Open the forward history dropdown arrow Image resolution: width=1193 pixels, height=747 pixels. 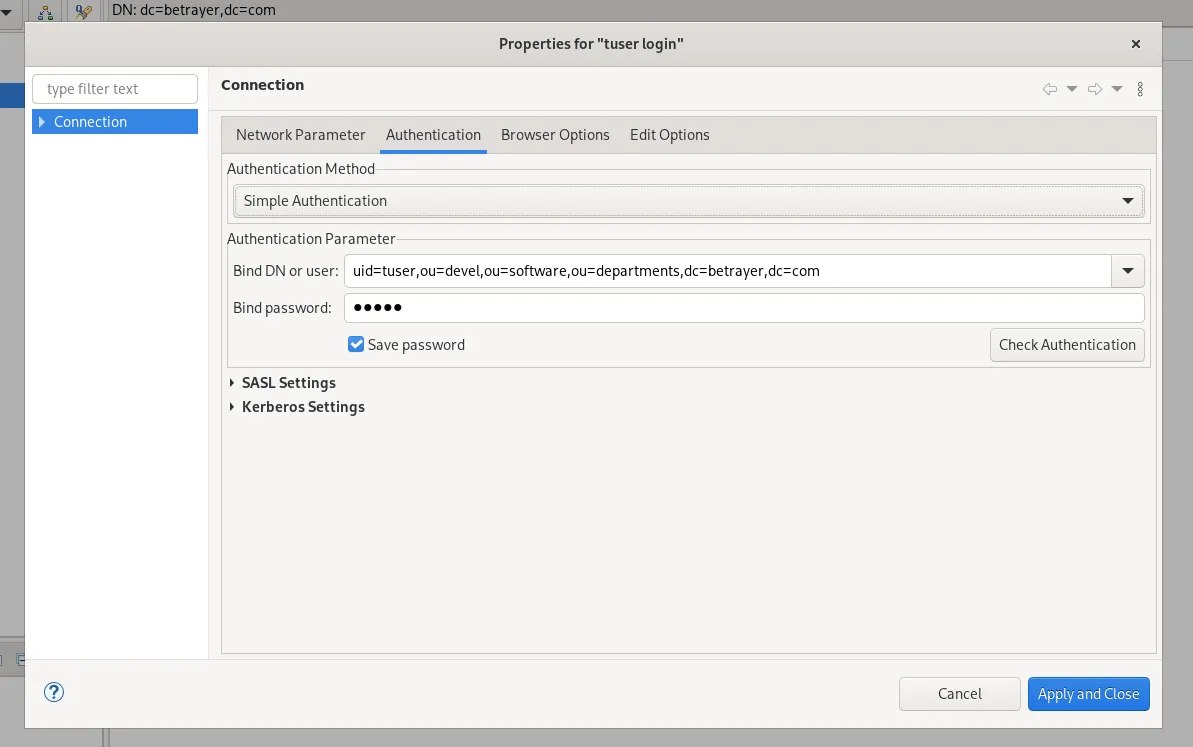click(x=1117, y=89)
